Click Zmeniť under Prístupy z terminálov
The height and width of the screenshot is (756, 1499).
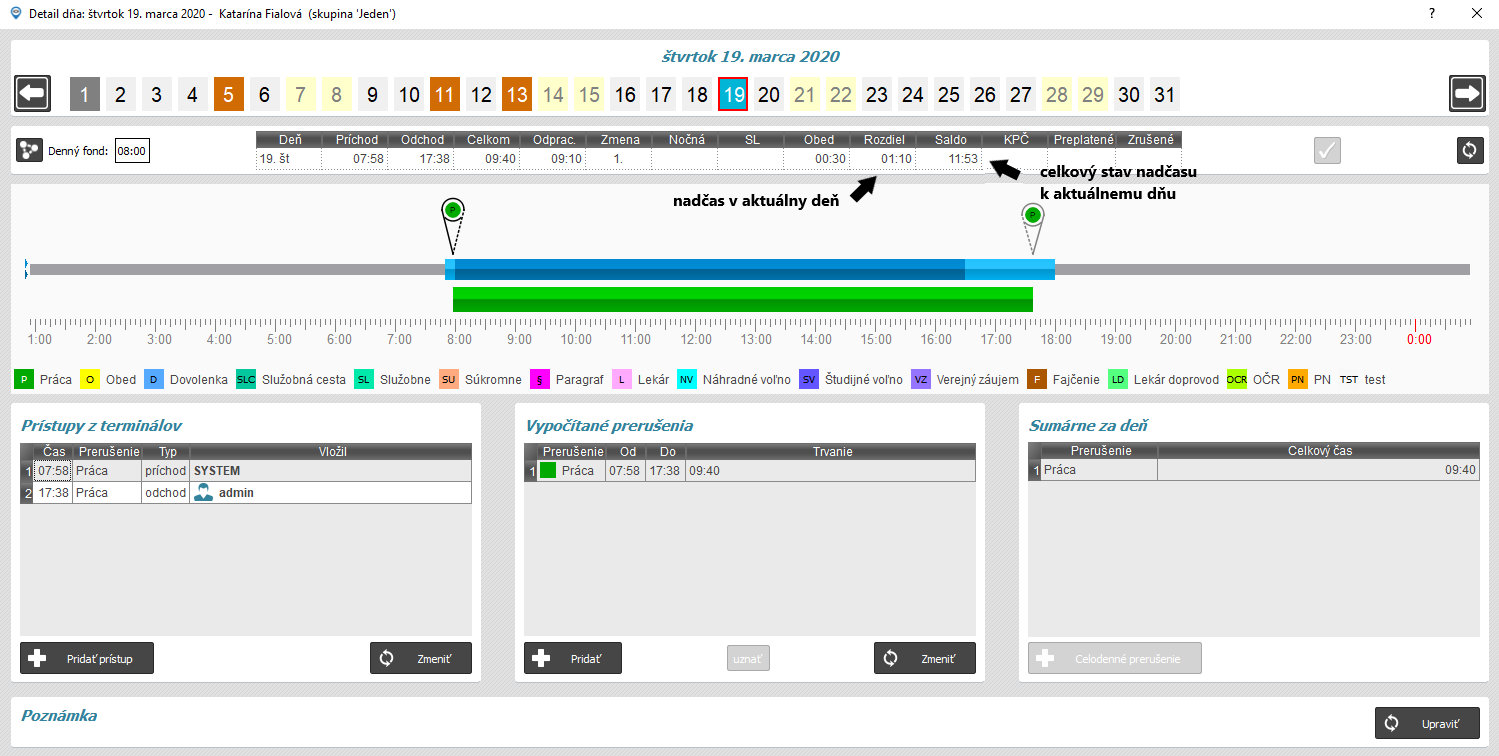(x=420, y=659)
